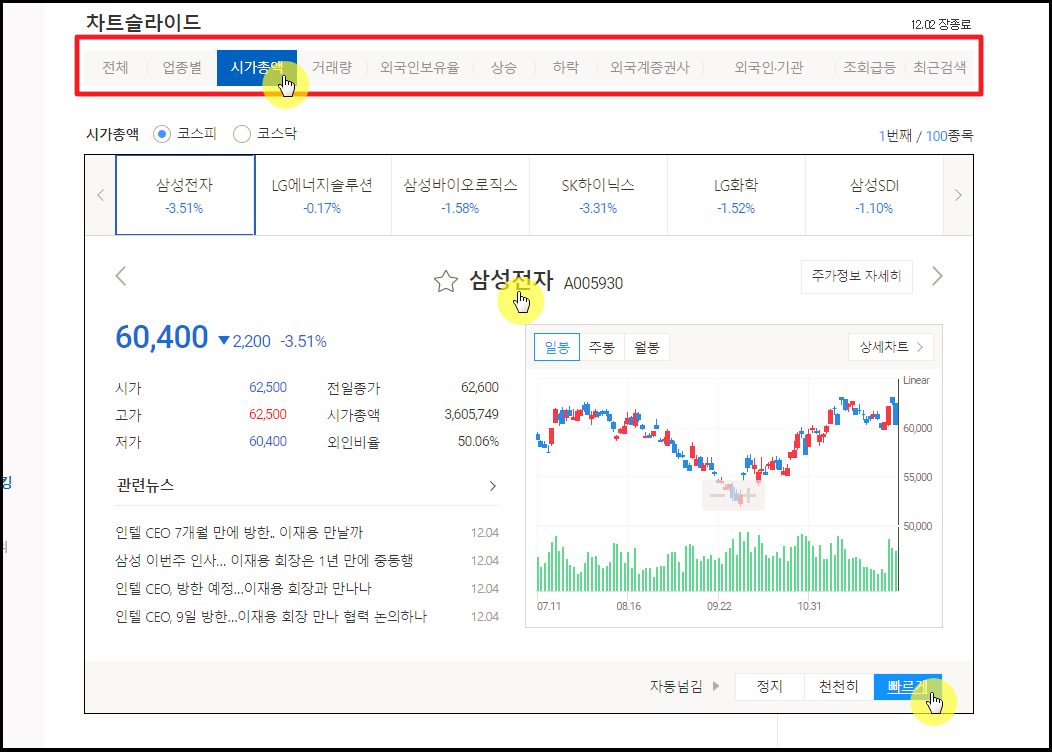Click 정지 auto-slide button
1052x752 pixels.
click(x=770, y=686)
